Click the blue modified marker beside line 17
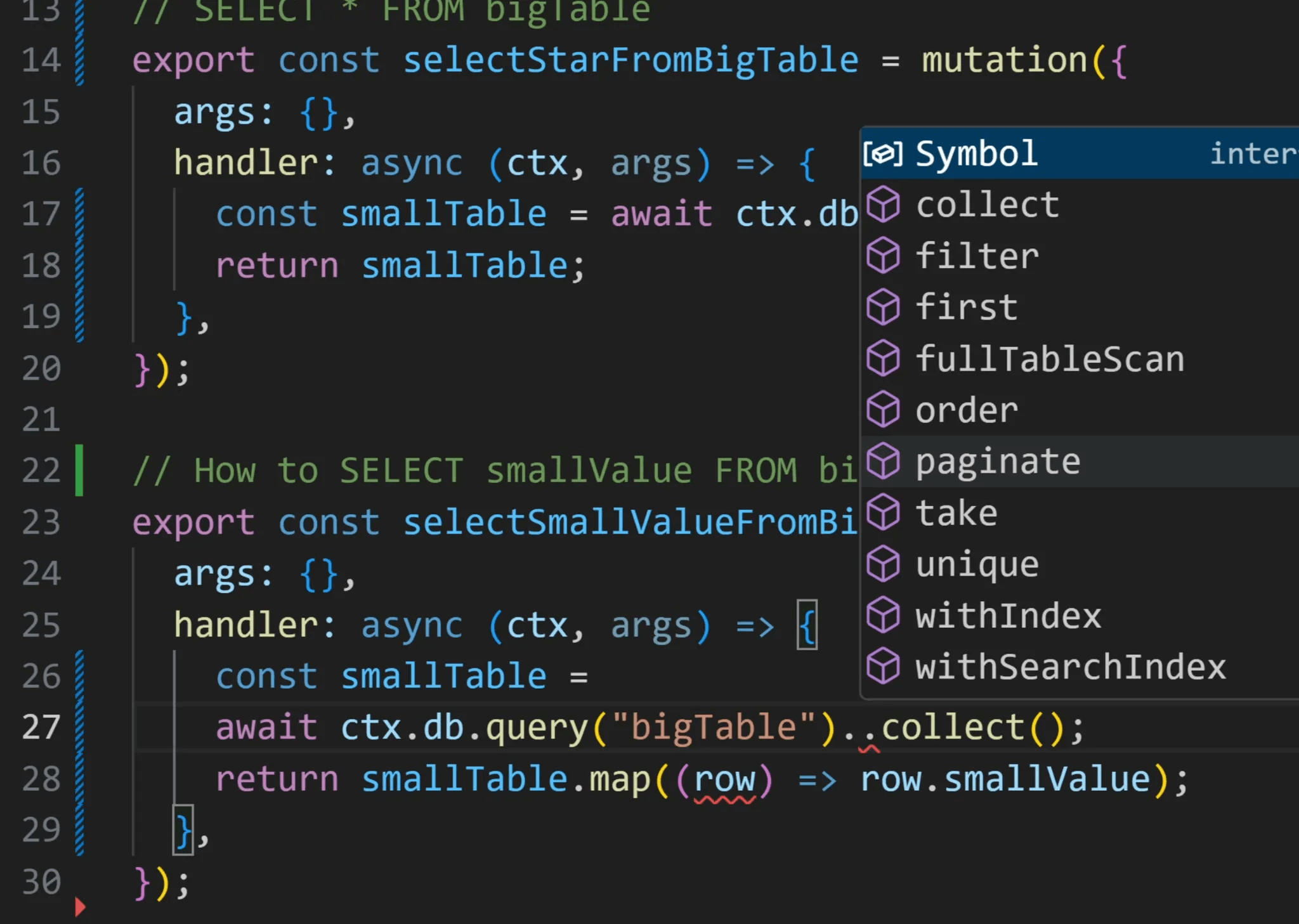This screenshot has height=924, width=1299. [x=79, y=214]
